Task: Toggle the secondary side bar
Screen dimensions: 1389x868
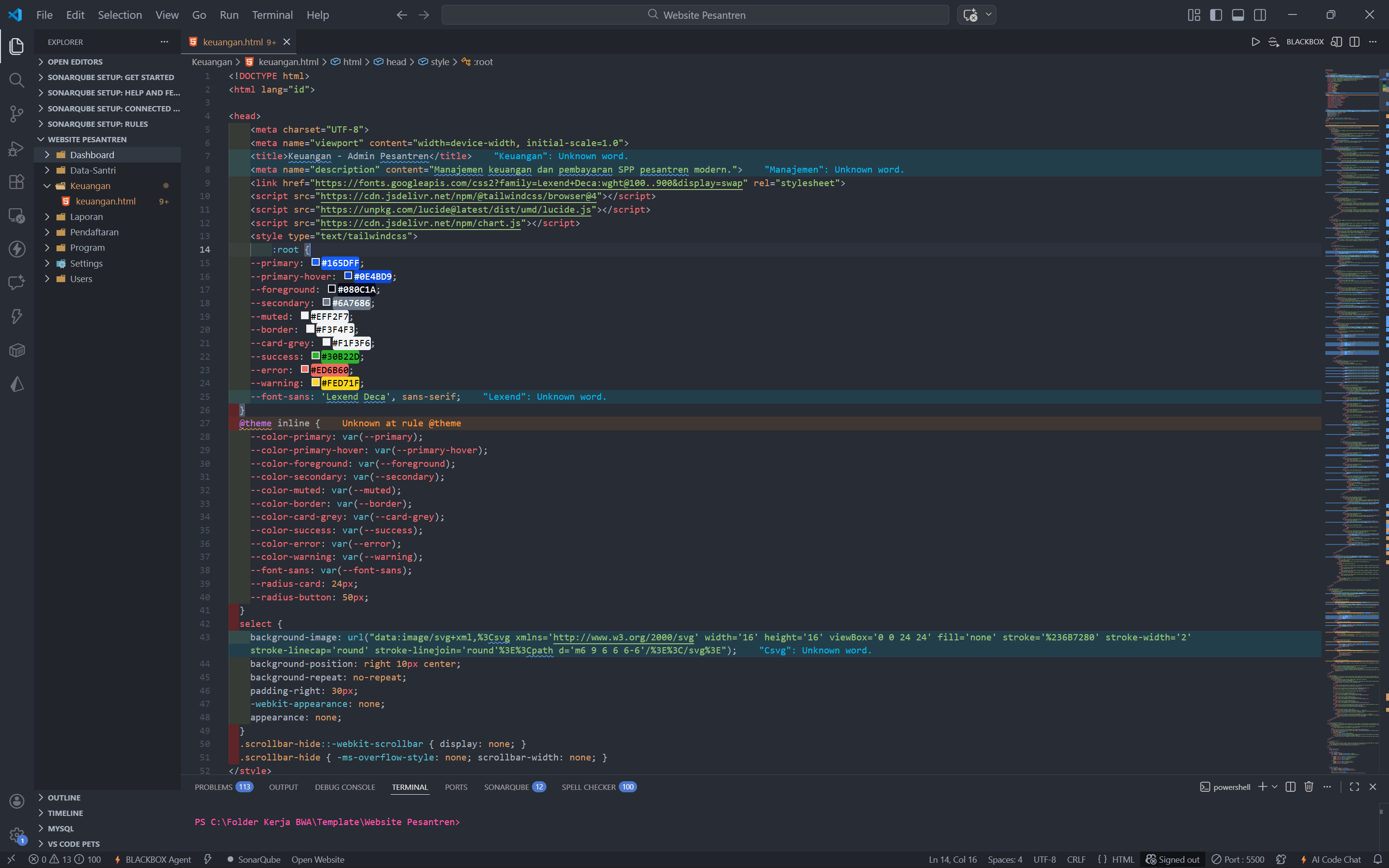Action: coord(1260,15)
